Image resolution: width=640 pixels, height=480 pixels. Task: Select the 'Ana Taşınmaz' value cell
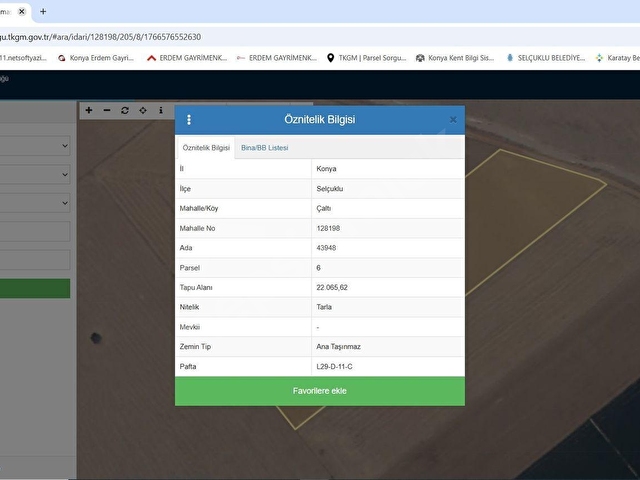coord(388,347)
